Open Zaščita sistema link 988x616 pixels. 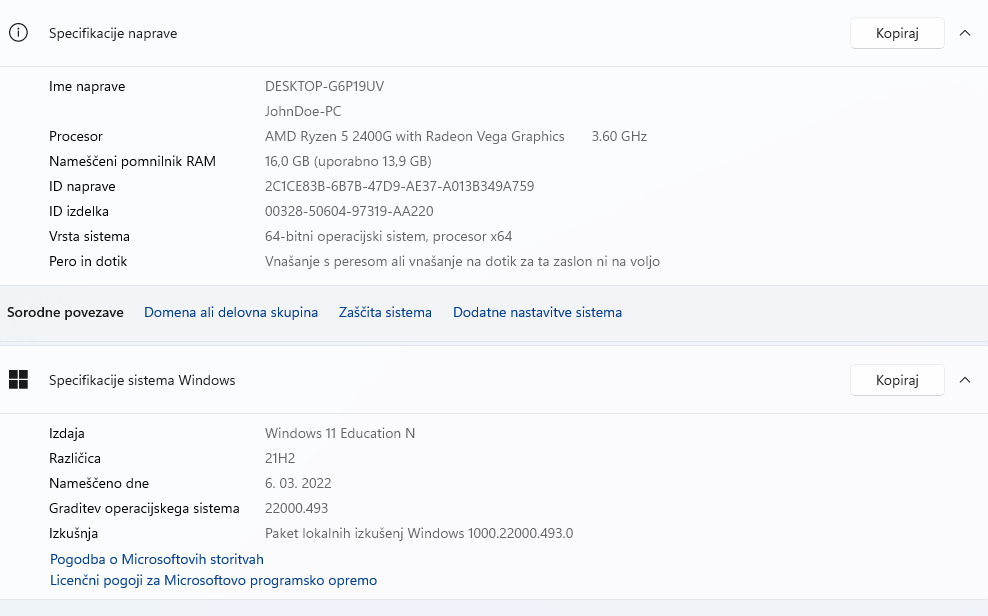point(385,312)
